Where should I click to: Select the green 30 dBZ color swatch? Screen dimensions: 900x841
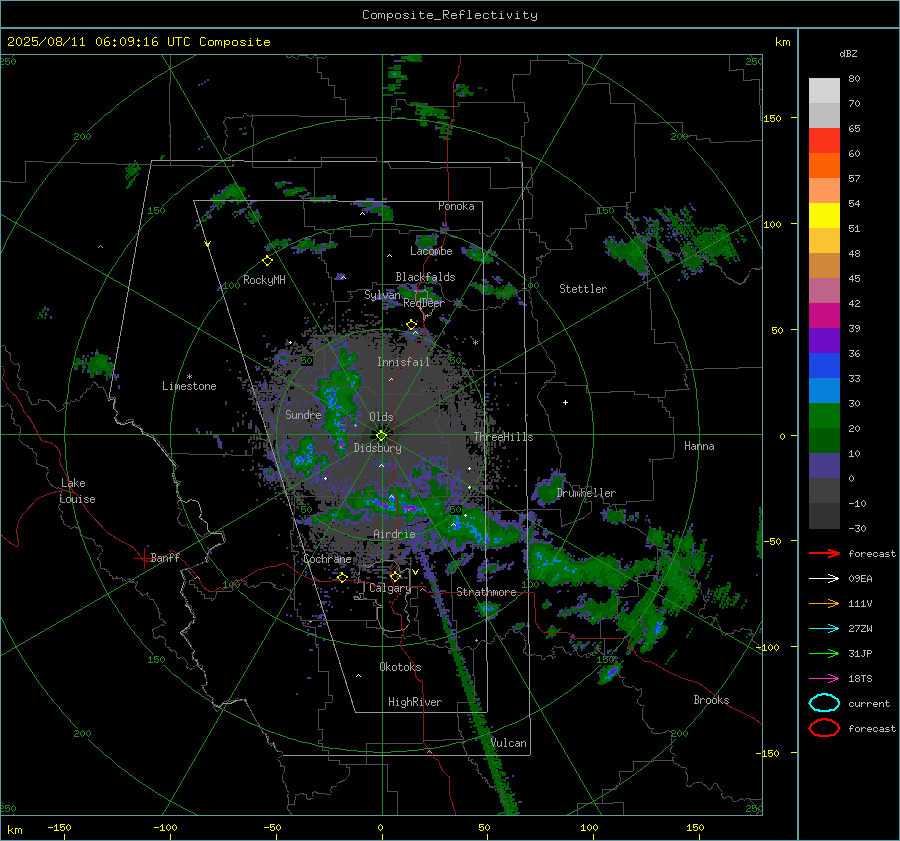coord(824,415)
